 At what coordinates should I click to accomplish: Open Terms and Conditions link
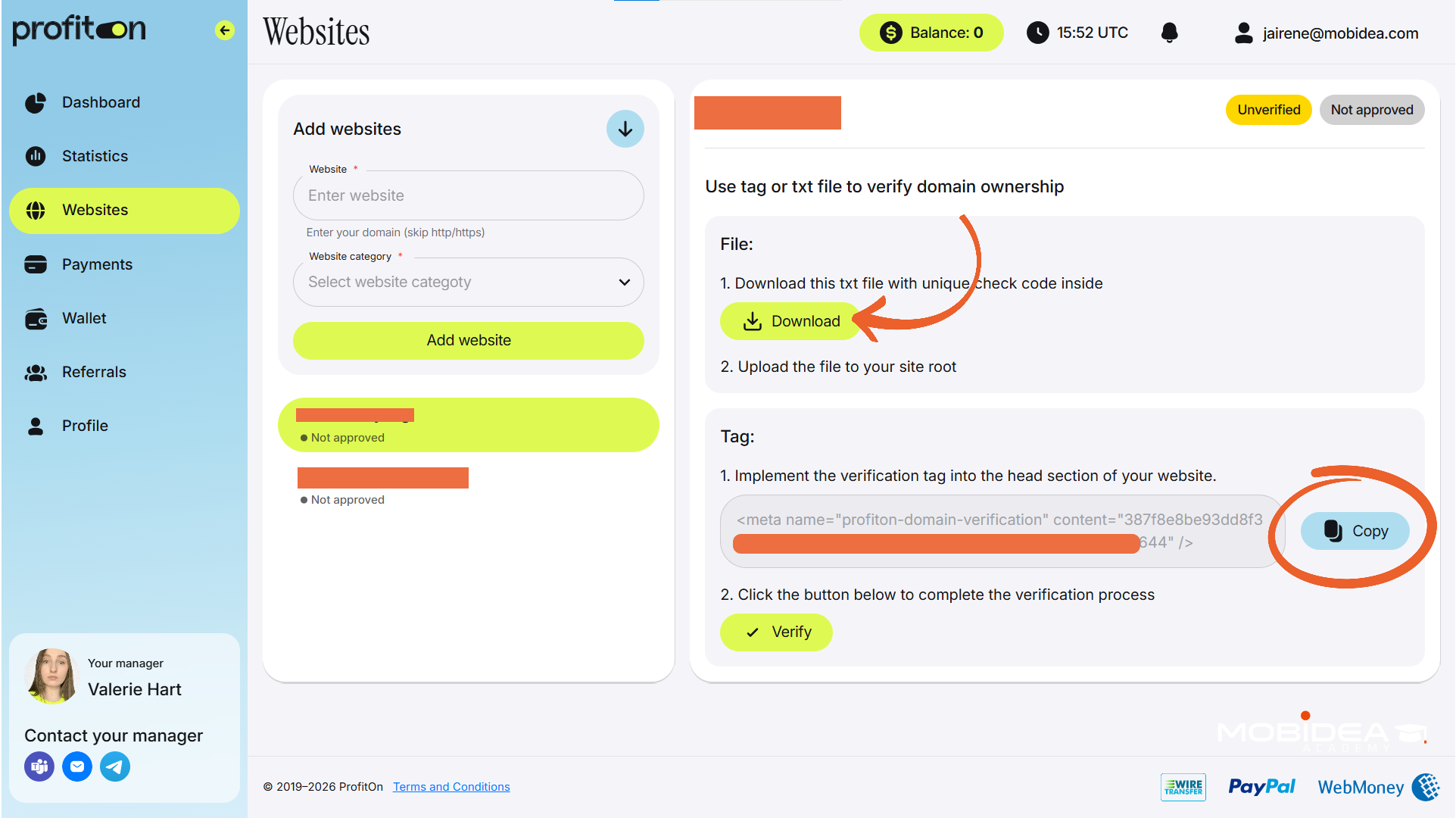451,787
